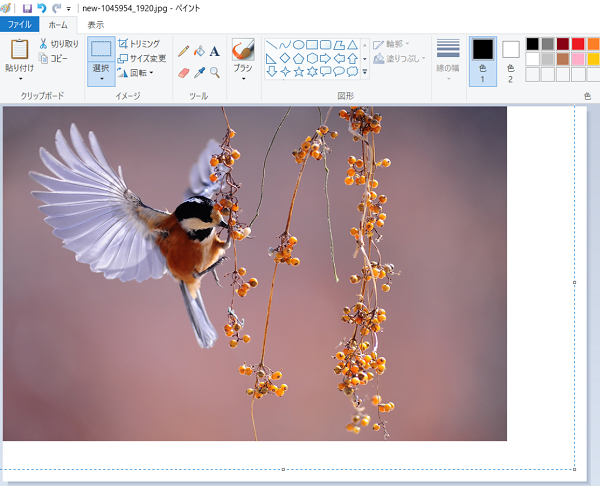
Task: Choose the Rounded rectangular callout shape
Action: (x=325, y=72)
